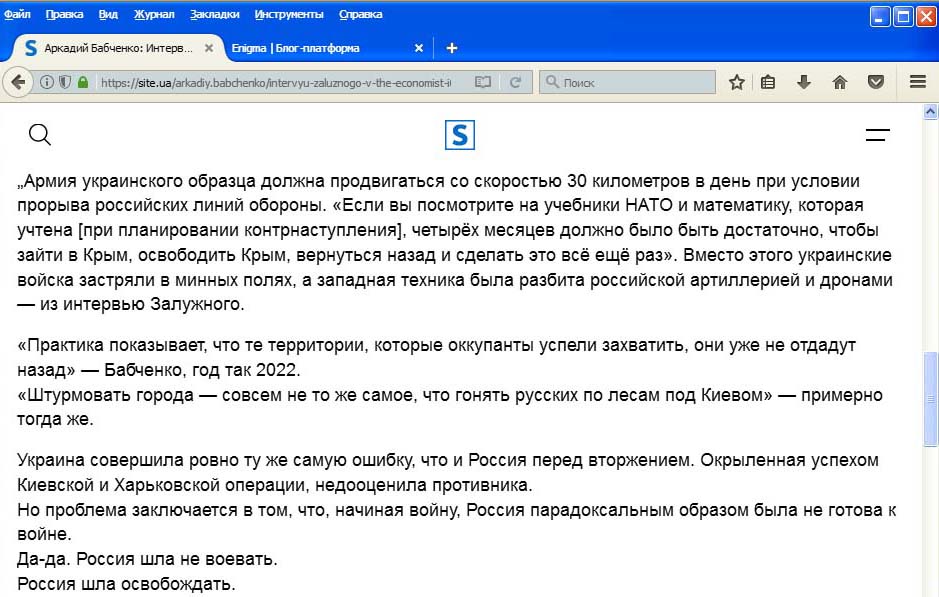Click the paragraph starting „Армия украинского образца
This screenshot has width=939, height=597.
point(455,243)
